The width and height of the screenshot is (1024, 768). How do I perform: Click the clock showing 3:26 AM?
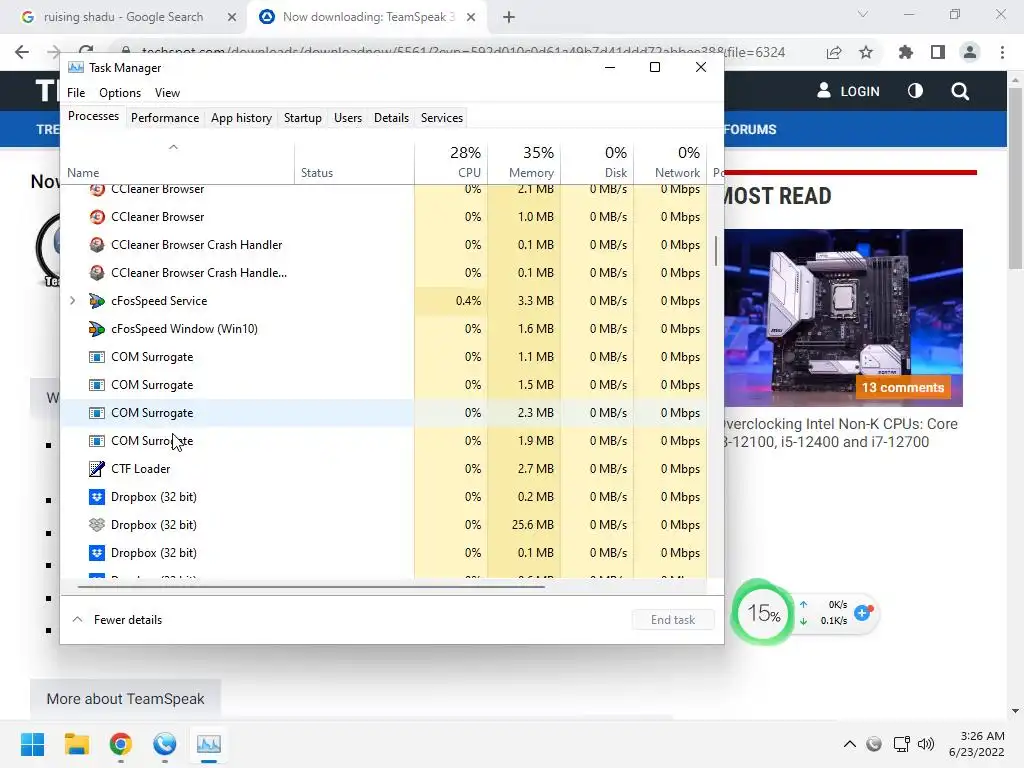982,736
